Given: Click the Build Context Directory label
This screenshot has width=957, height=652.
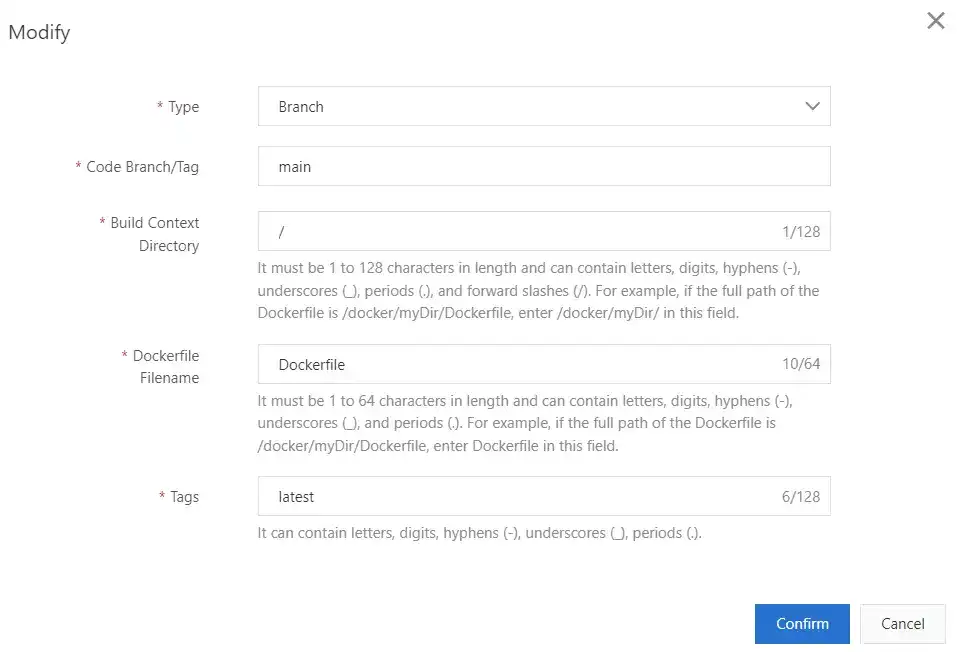Looking at the screenshot, I should coord(154,234).
